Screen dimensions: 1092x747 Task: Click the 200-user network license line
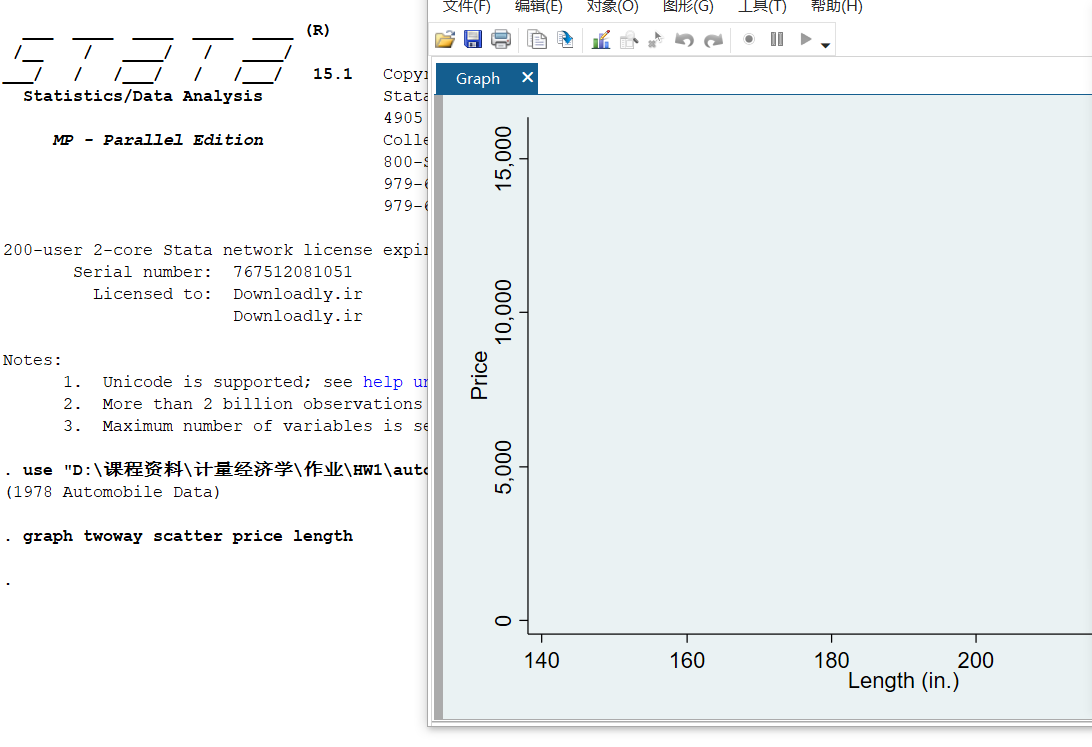216,250
